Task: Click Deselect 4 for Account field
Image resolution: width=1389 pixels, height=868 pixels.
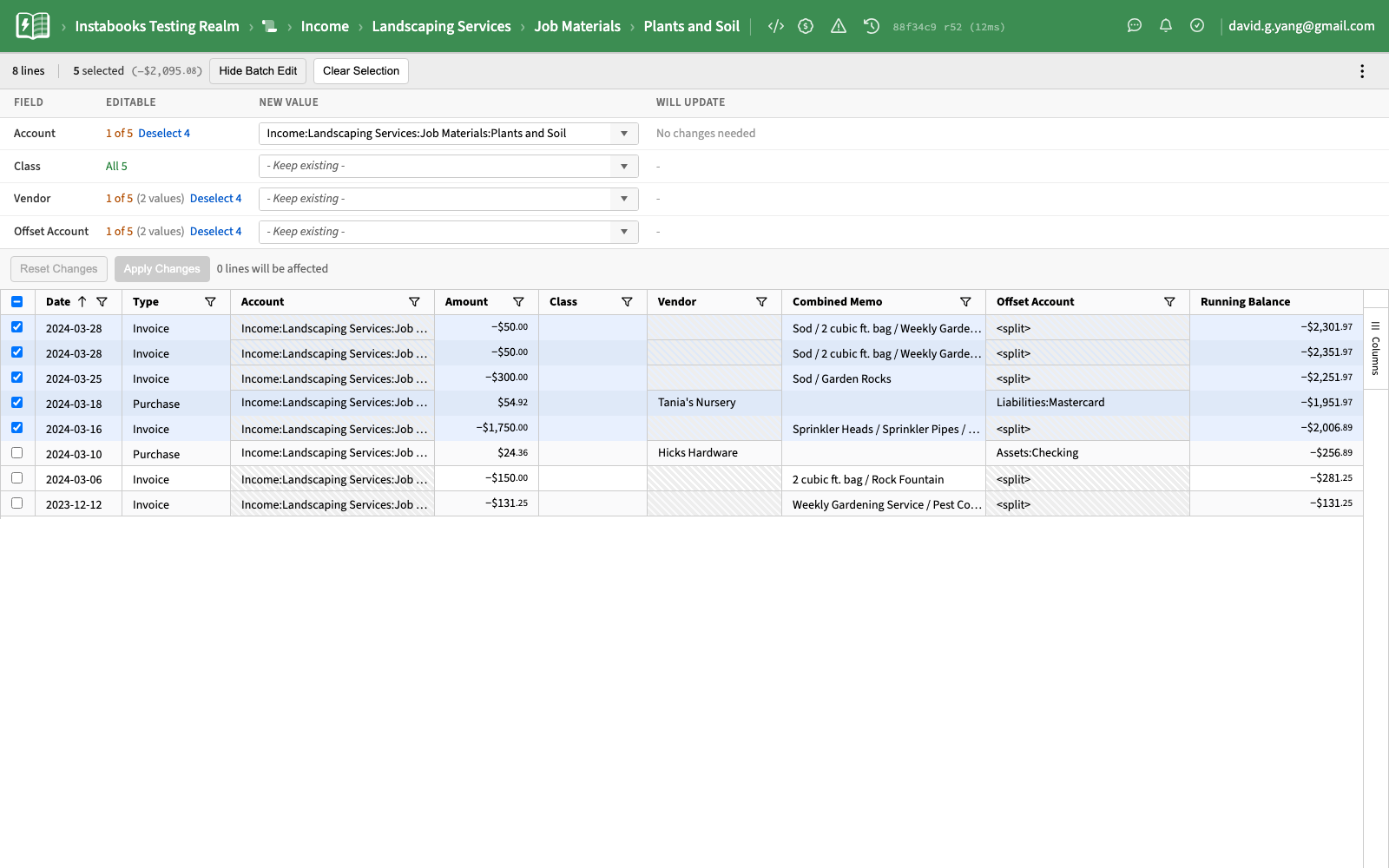Action: pos(164,134)
